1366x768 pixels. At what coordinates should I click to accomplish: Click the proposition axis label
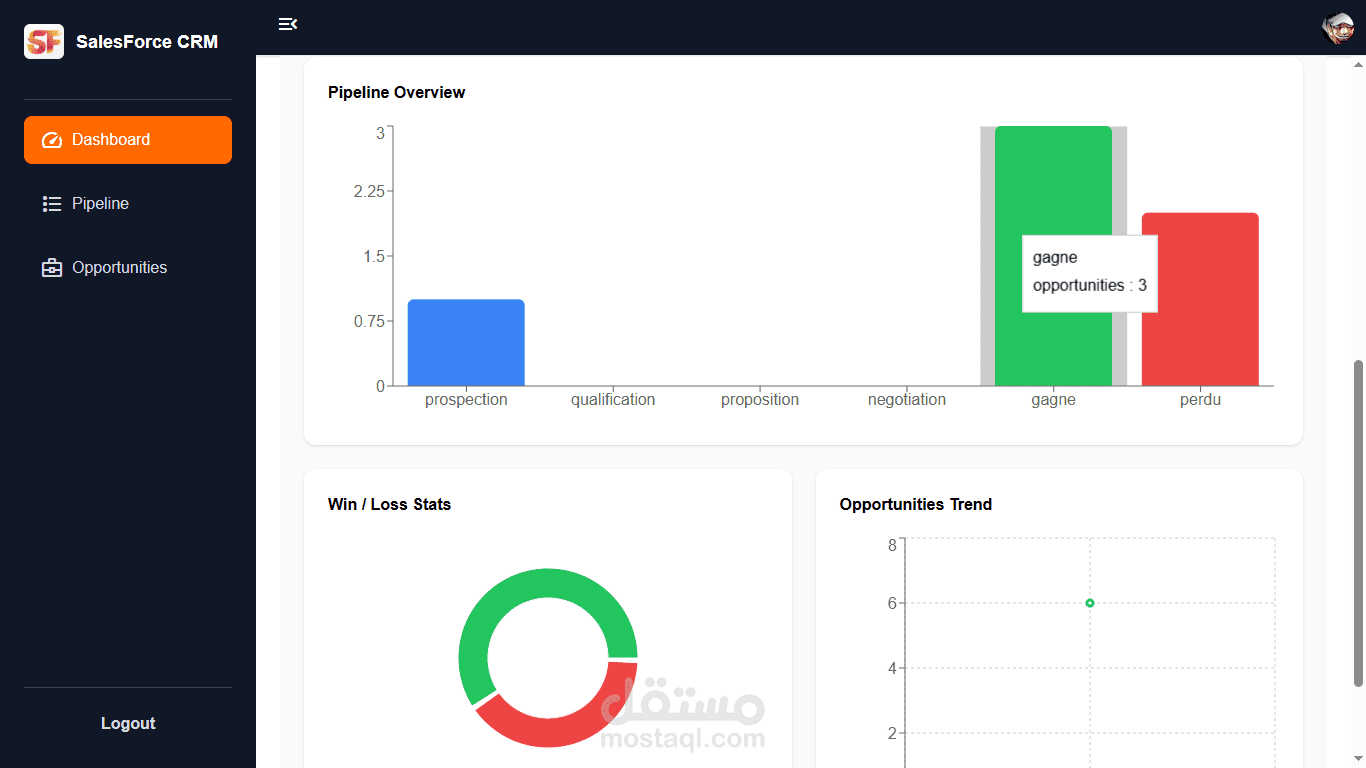pyautogui.click(x=760, y=400)
